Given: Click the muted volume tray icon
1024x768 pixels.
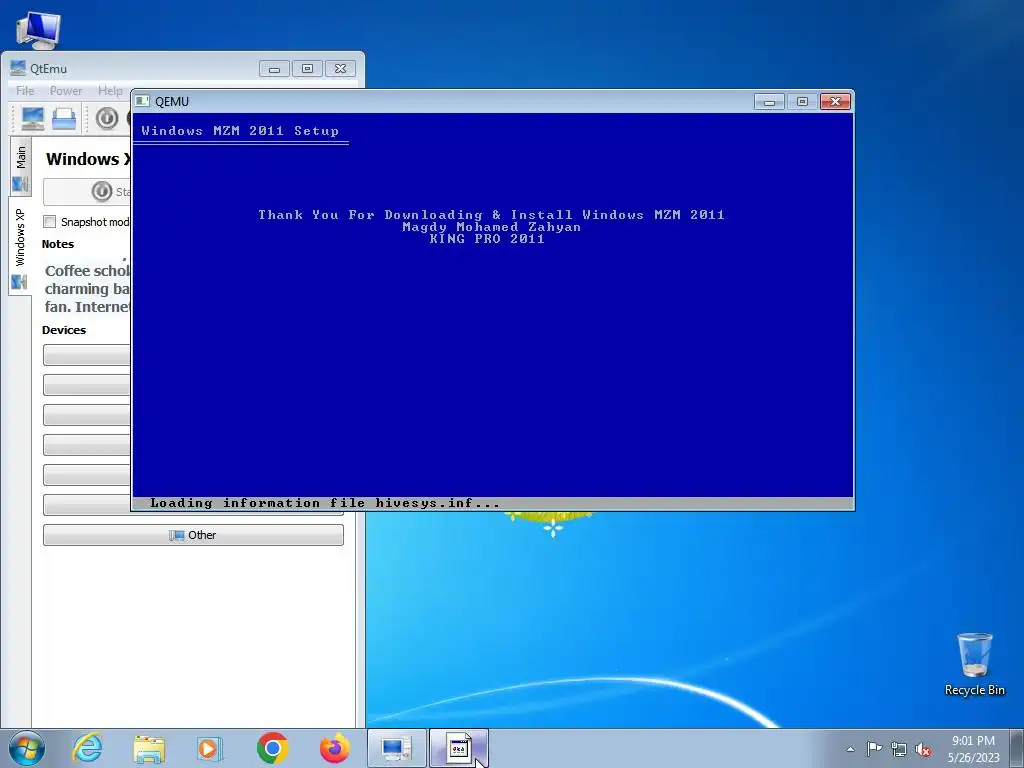Looking at the screenshot, I should point(923,749).
